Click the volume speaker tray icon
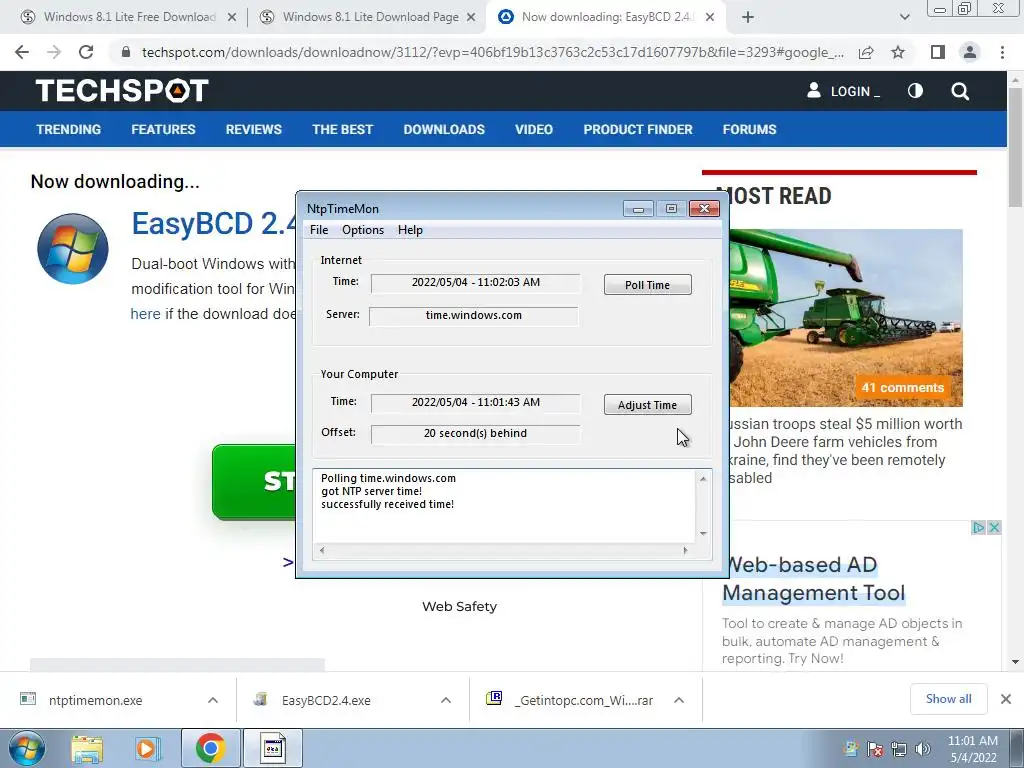The height and width of the screenshot is (768, 1024). (x=922, y=749)
